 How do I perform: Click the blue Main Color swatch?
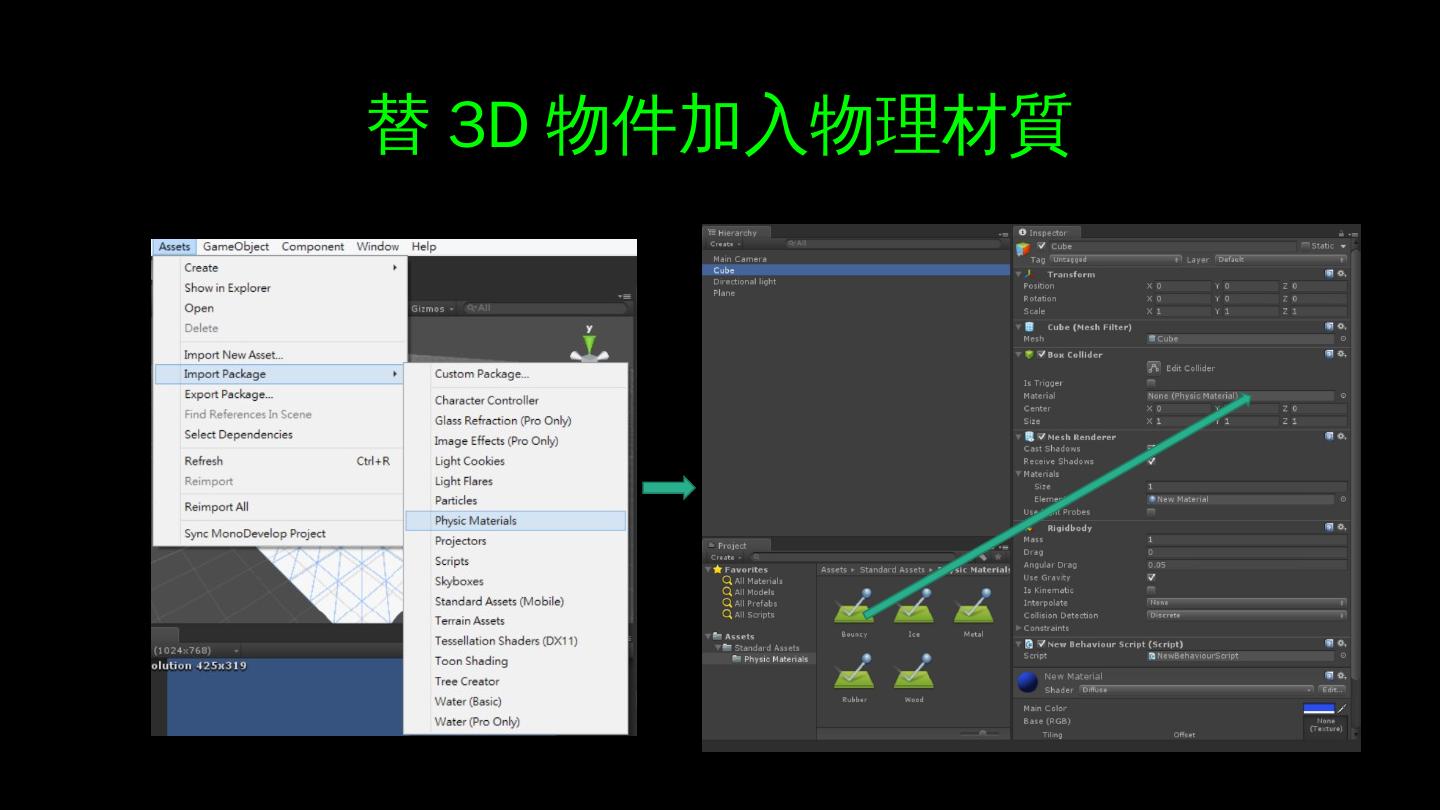pos(1318,709)
